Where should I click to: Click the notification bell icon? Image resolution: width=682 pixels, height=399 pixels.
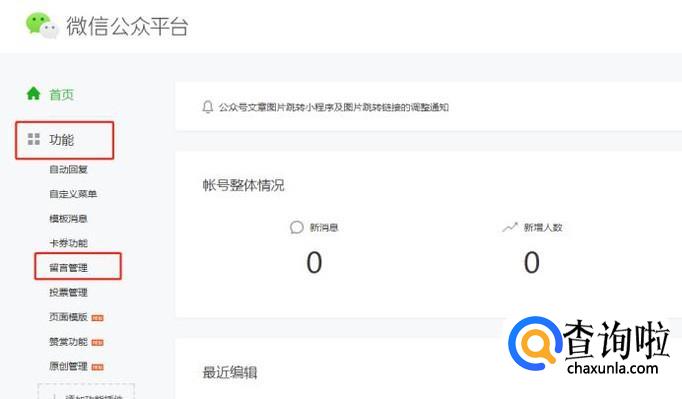click(207, 107)
